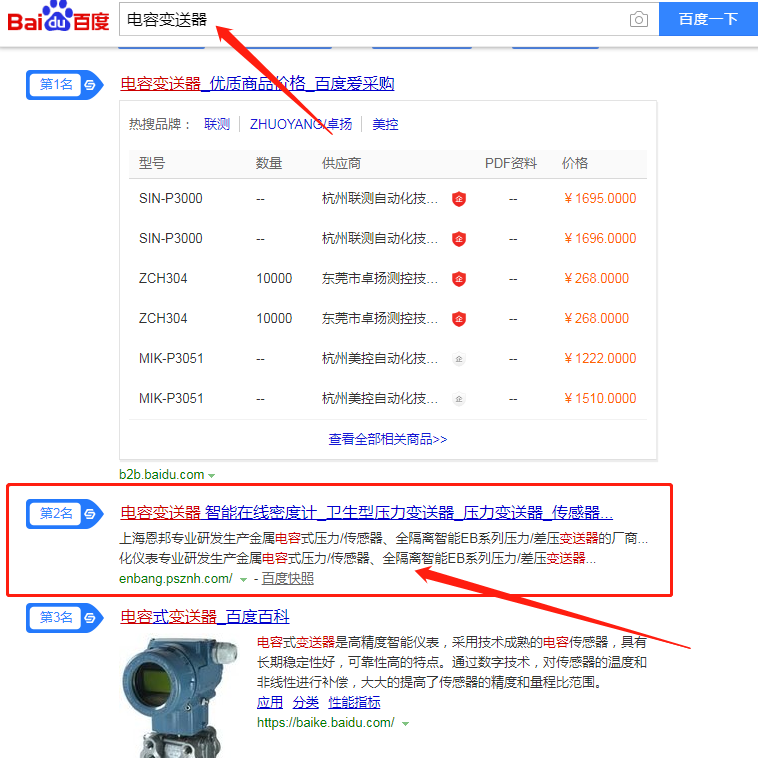The image size is (758, 758).
Task: Select the 美控 hot brand link
Action: [x=385, y=125]
